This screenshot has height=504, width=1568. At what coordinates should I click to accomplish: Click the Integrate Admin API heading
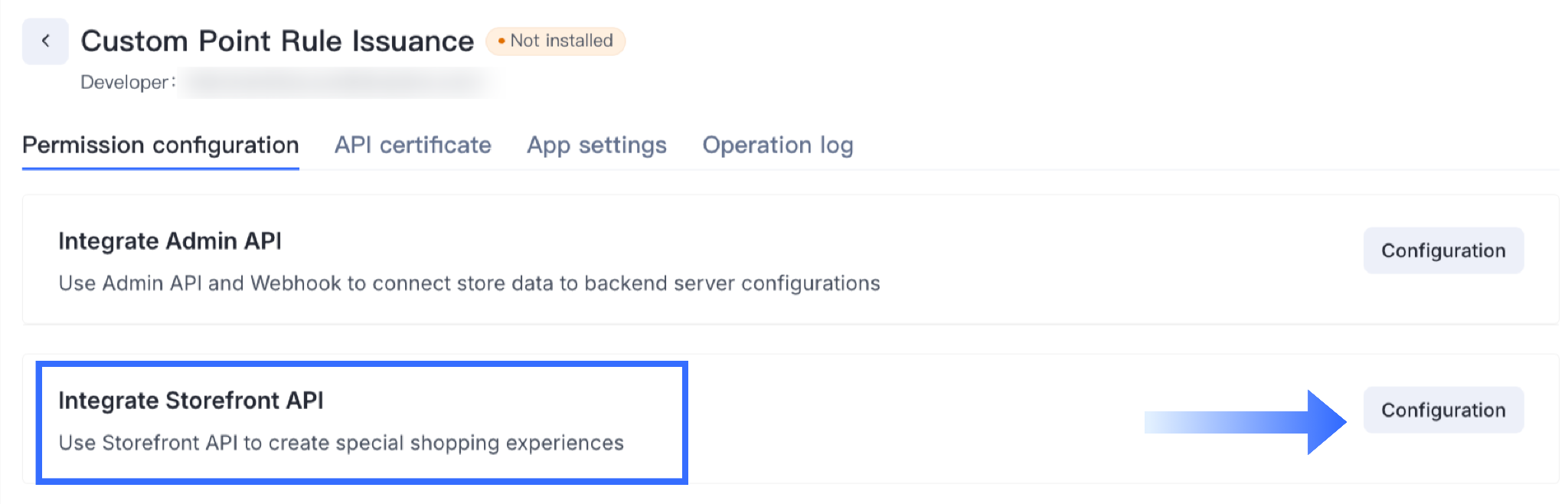(170, 241)
